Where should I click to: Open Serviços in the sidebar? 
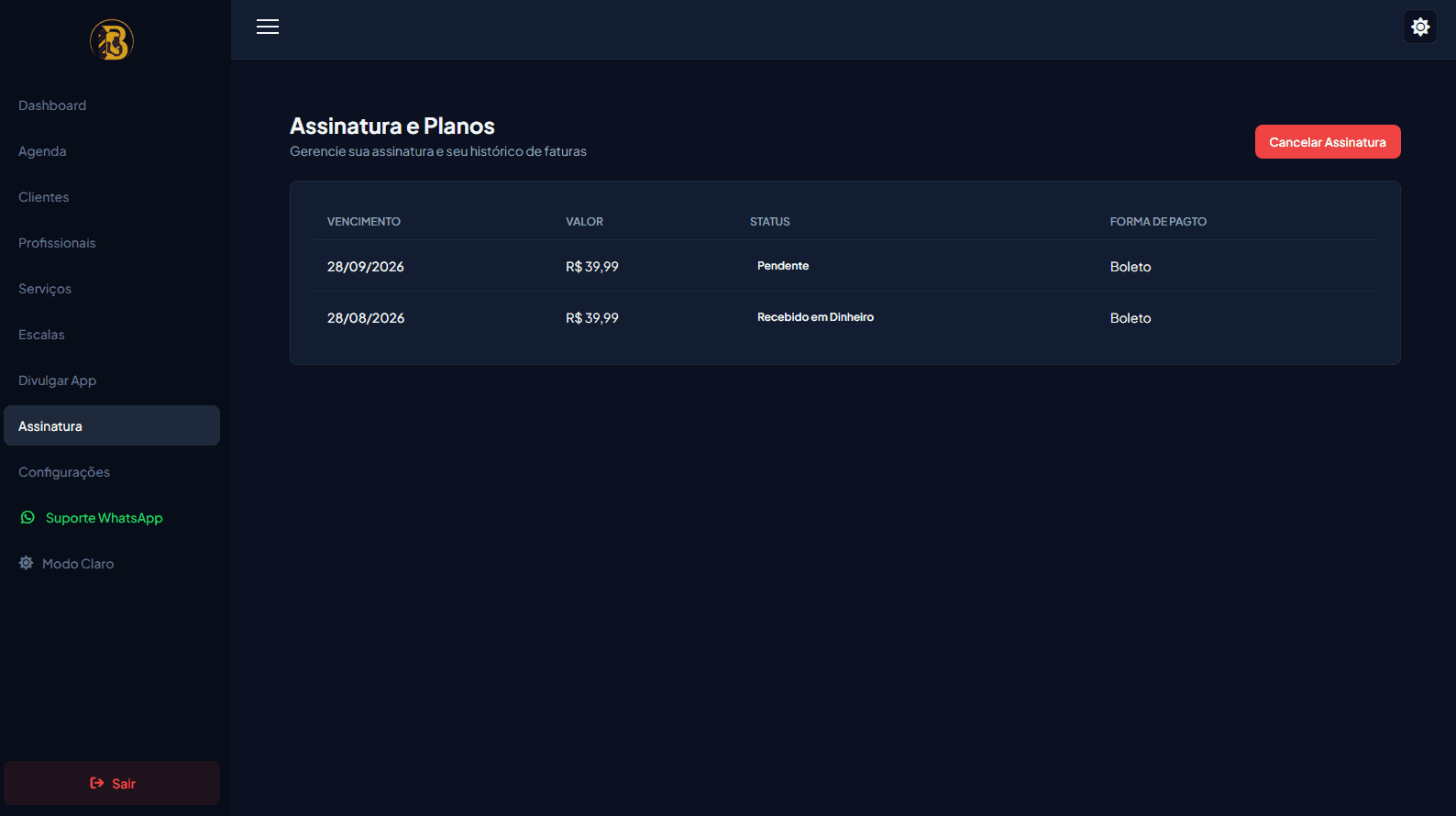[x=112, y=289]
